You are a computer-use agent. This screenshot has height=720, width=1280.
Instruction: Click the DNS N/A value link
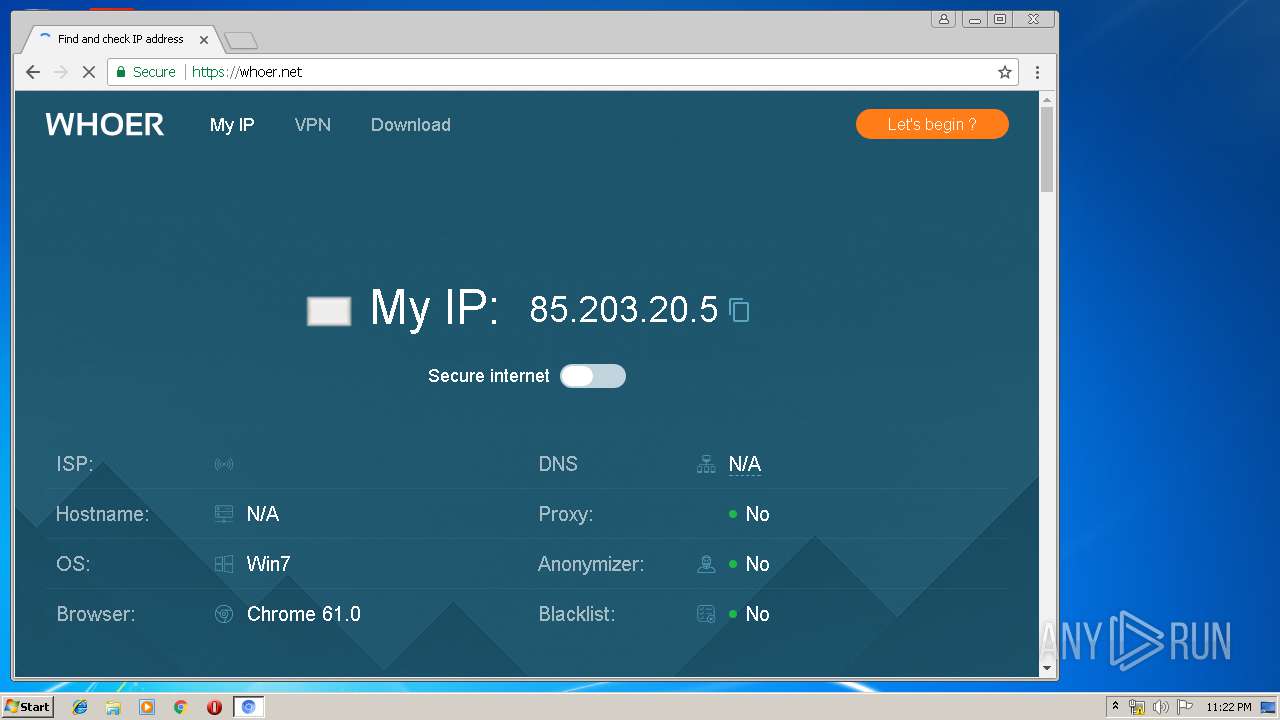745,464
